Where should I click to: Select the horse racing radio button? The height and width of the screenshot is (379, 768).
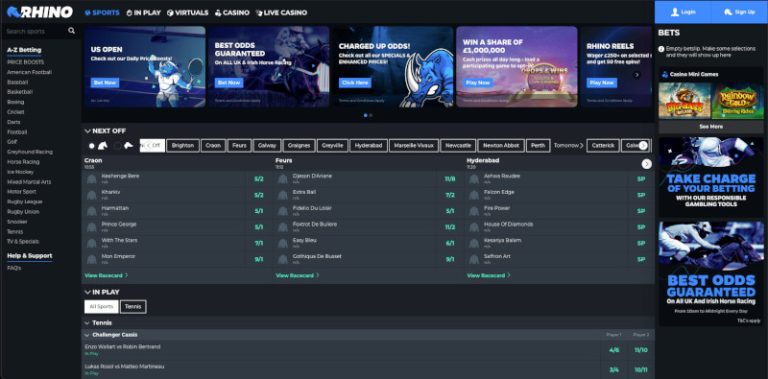92,146
